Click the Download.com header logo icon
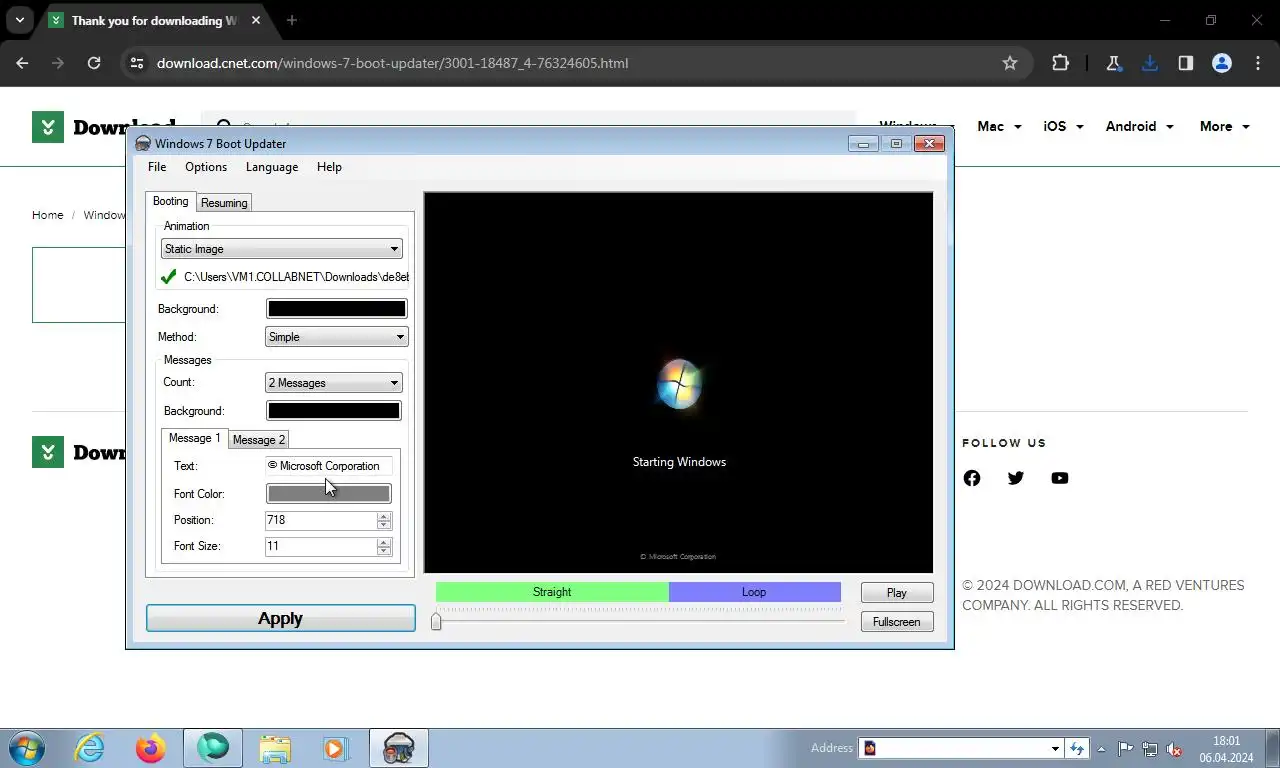1280x768 pixels. point(48,127)
